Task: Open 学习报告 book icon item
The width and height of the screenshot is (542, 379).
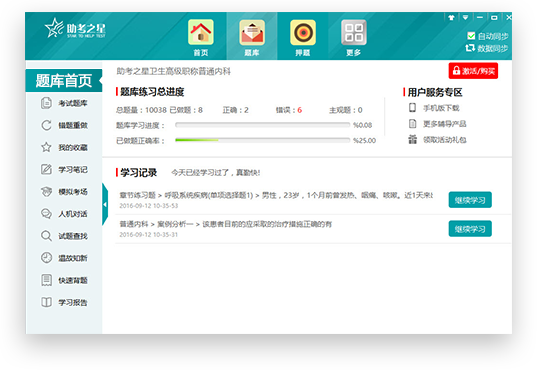Action: tap(64, 302)
